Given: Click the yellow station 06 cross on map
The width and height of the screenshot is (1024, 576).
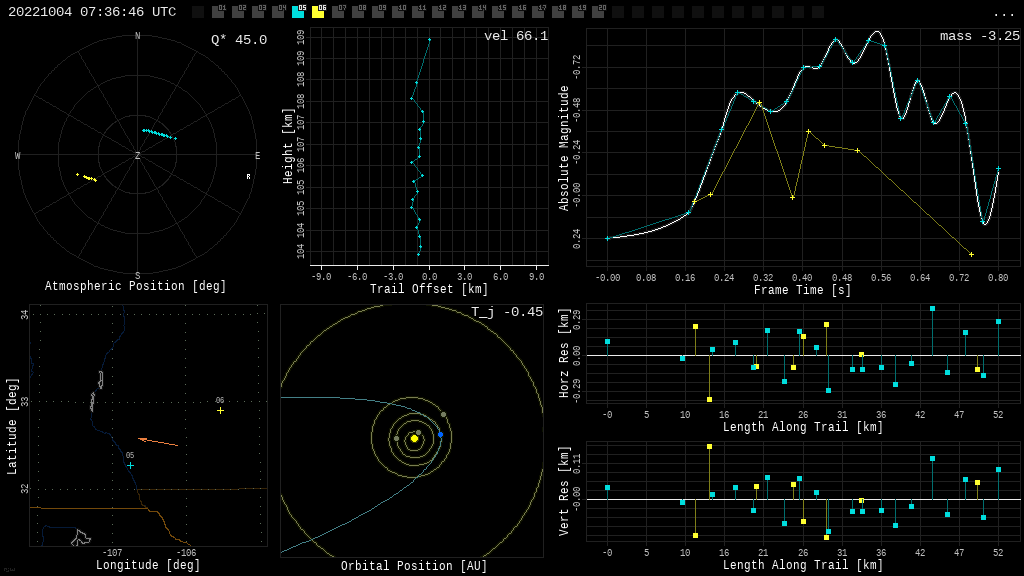Looking at the screenshot, I should [x=220, y=410].
